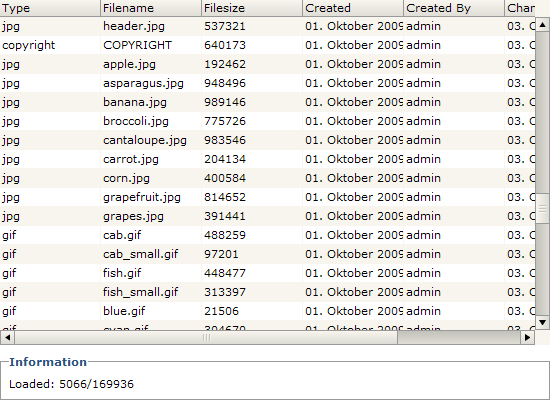Image resolution: width=550 pixels, height=400 pixels.
Task: Select the grapefruit.jpg row
Action: (x=268, y=197)
